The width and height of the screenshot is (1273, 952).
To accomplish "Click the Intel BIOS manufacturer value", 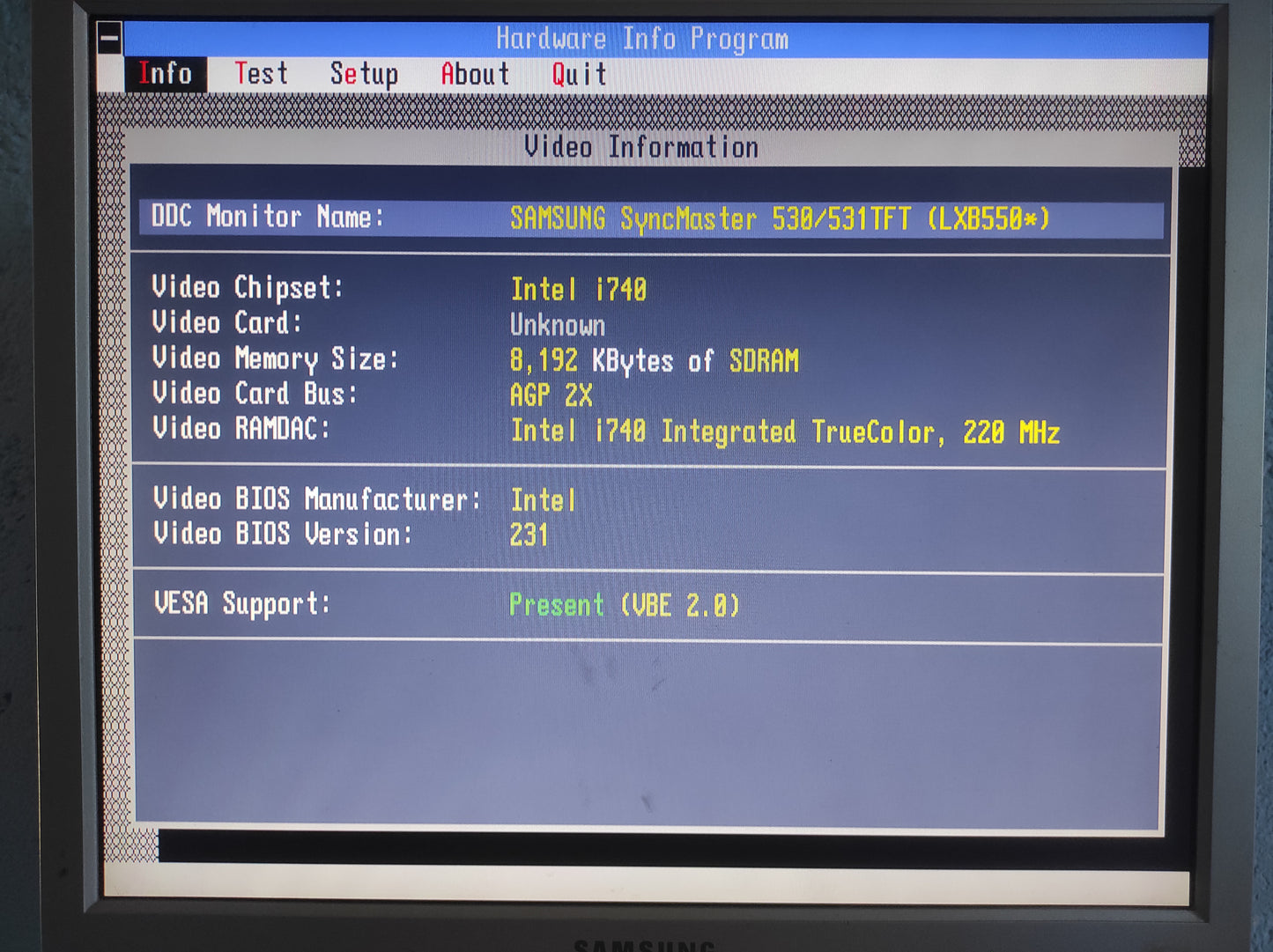I will pos(543,501).
